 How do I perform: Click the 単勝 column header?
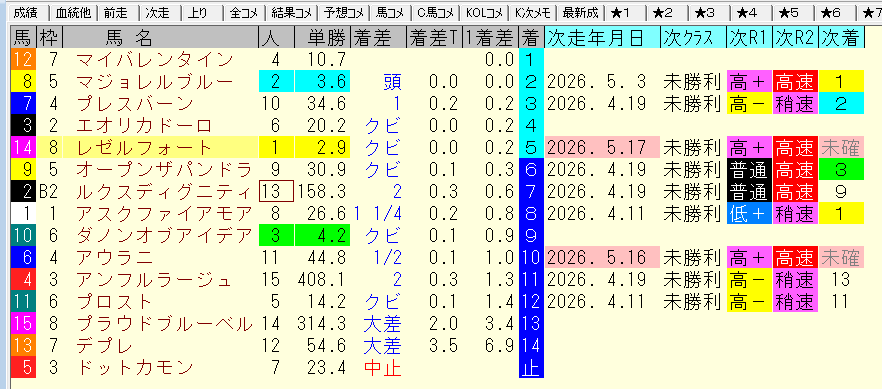(323, 37)
